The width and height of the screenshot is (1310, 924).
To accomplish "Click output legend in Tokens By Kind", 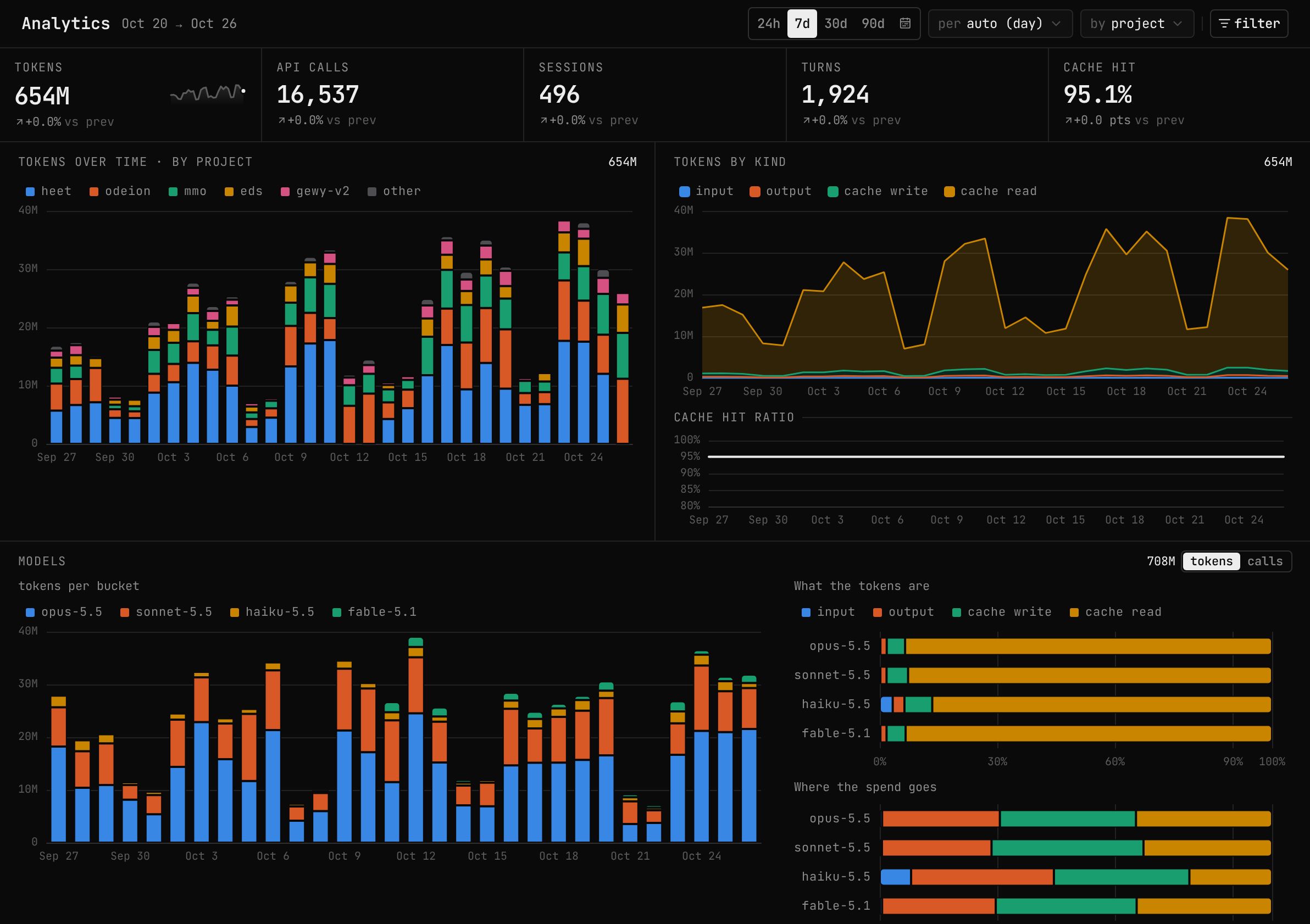I will (x=780, y=191).
